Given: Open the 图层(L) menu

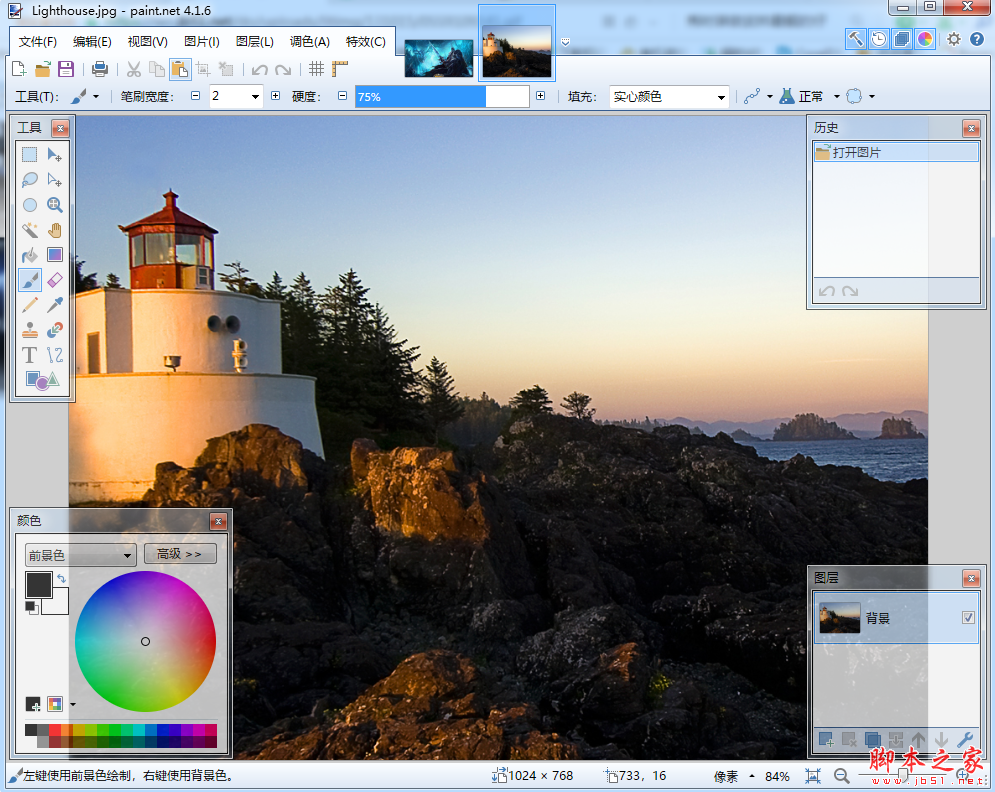Looking at the screenshot, I should (254, 42).
